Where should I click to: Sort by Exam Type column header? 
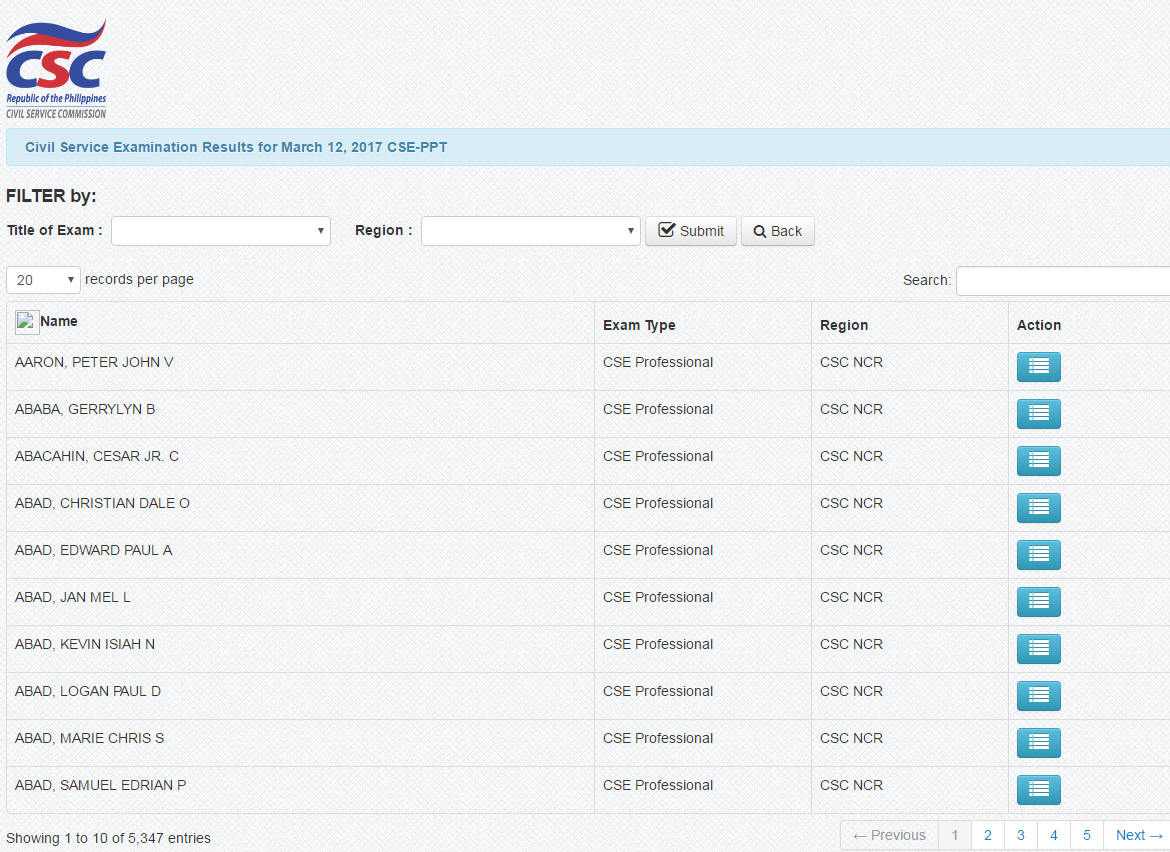[x=639, y=325]
